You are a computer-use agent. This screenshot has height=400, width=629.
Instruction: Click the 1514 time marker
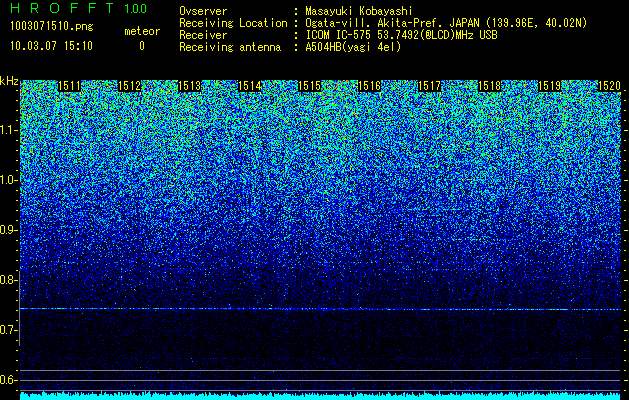point(250,86)
